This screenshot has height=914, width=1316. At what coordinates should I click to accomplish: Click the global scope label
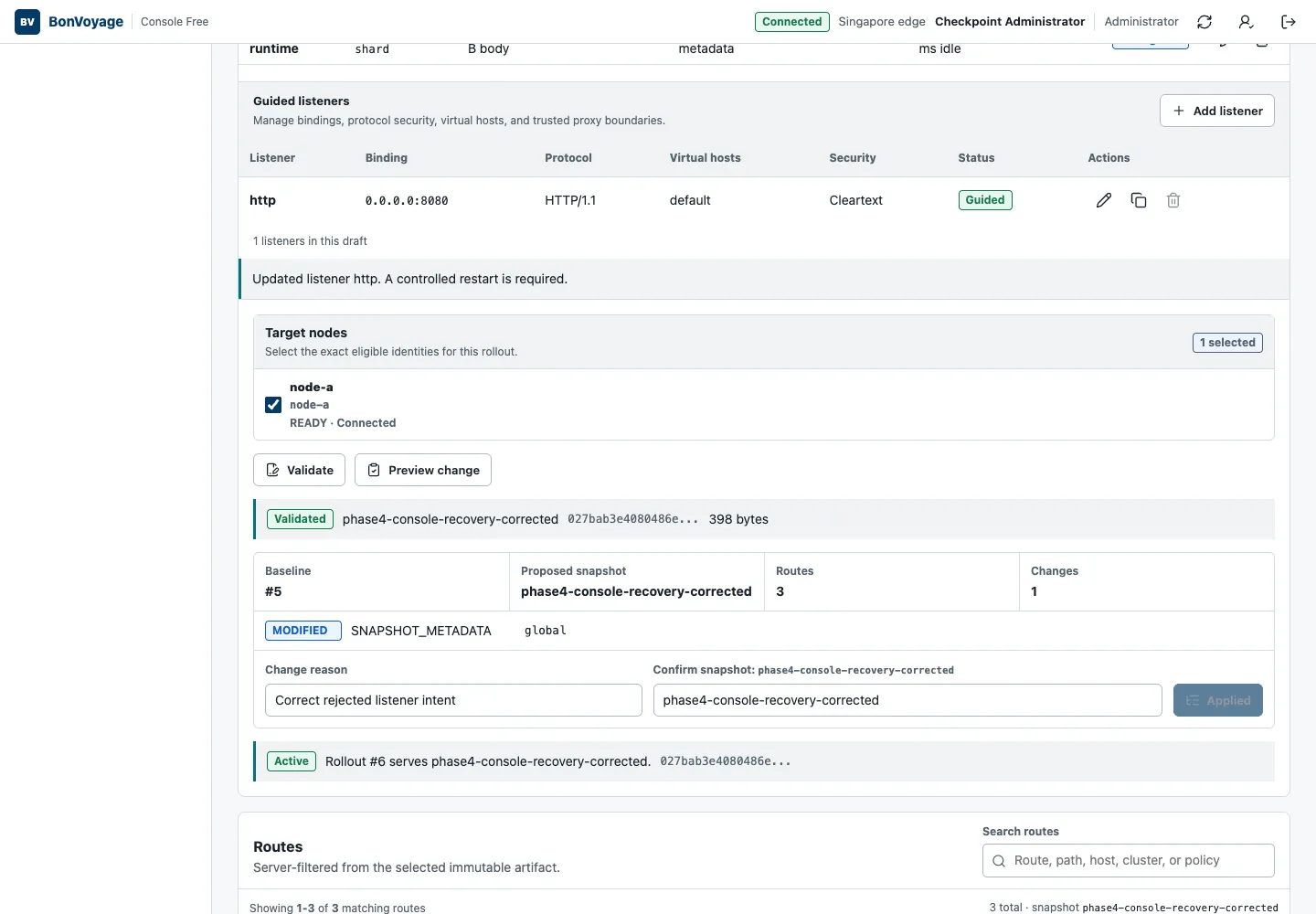[546, 631]
